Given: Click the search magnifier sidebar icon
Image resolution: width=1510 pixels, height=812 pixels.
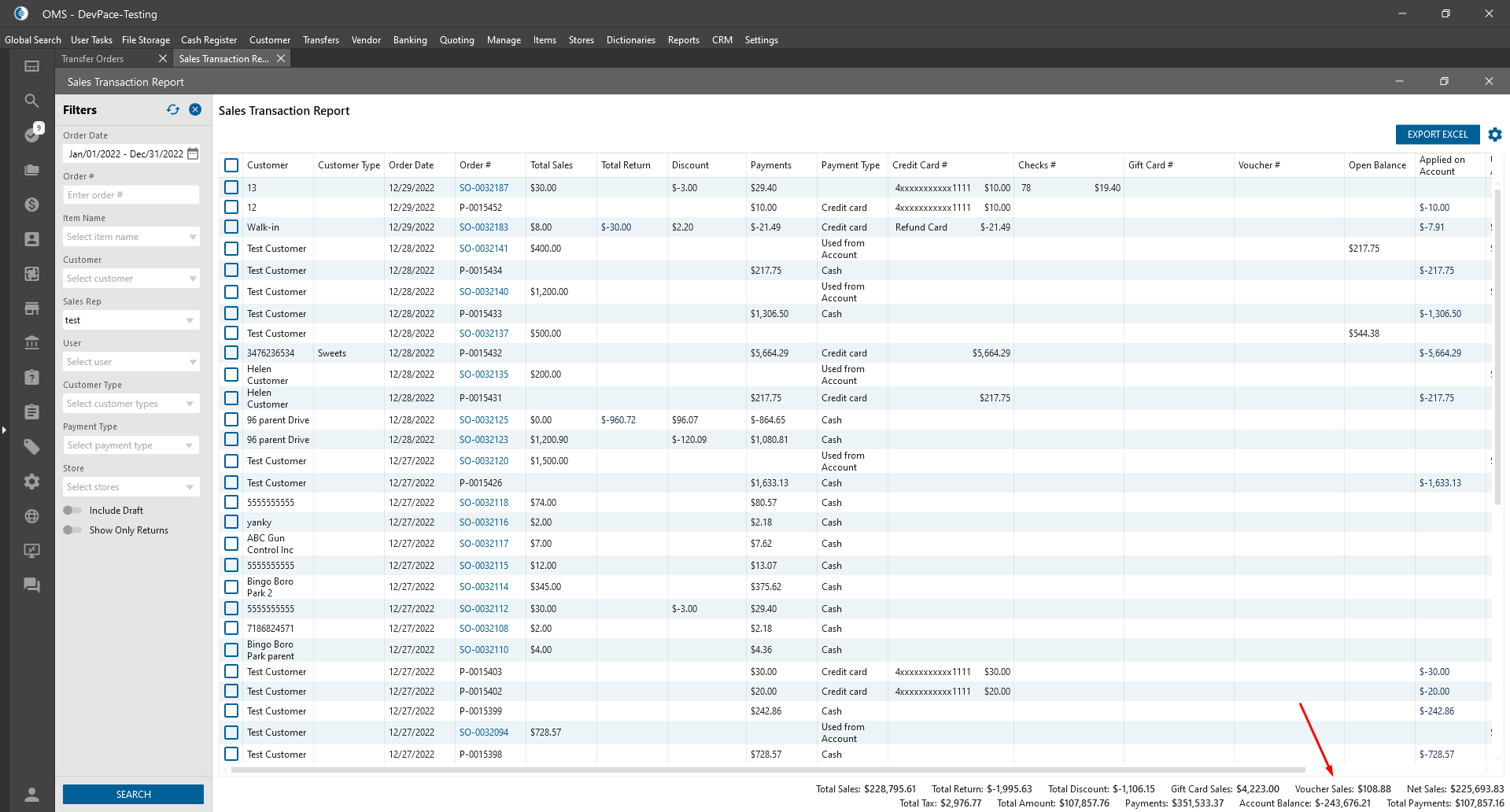Looking at the screenshot, I should click(31, 101).
